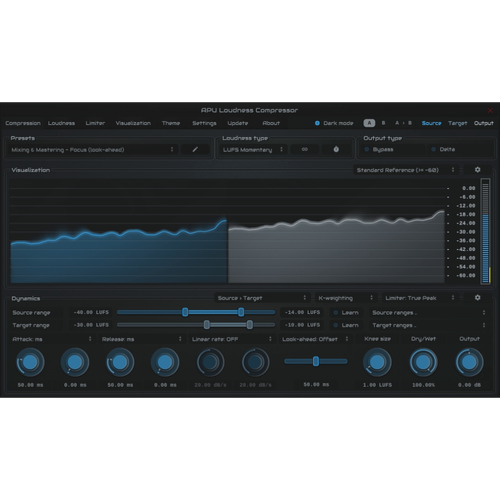Screen dimensions: 500x500
Task: Open the Update menu
Action: pyautogui.click(x=238, y=123)
